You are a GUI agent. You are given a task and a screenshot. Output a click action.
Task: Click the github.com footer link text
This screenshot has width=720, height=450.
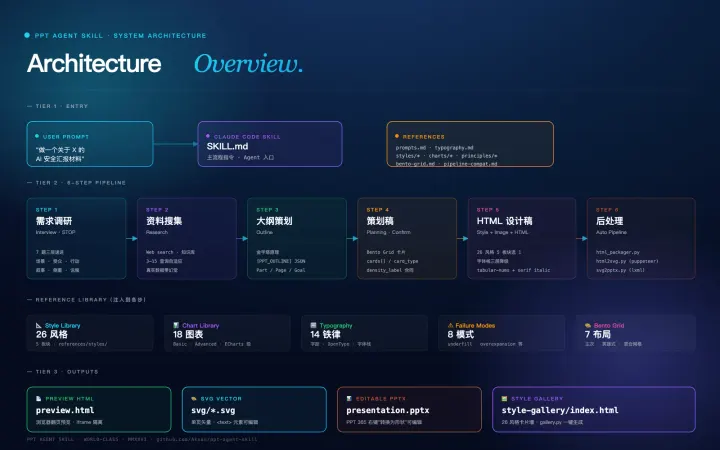207,439
